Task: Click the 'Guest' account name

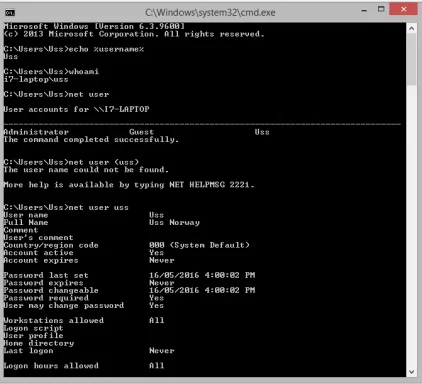Action: pos(141,132)
